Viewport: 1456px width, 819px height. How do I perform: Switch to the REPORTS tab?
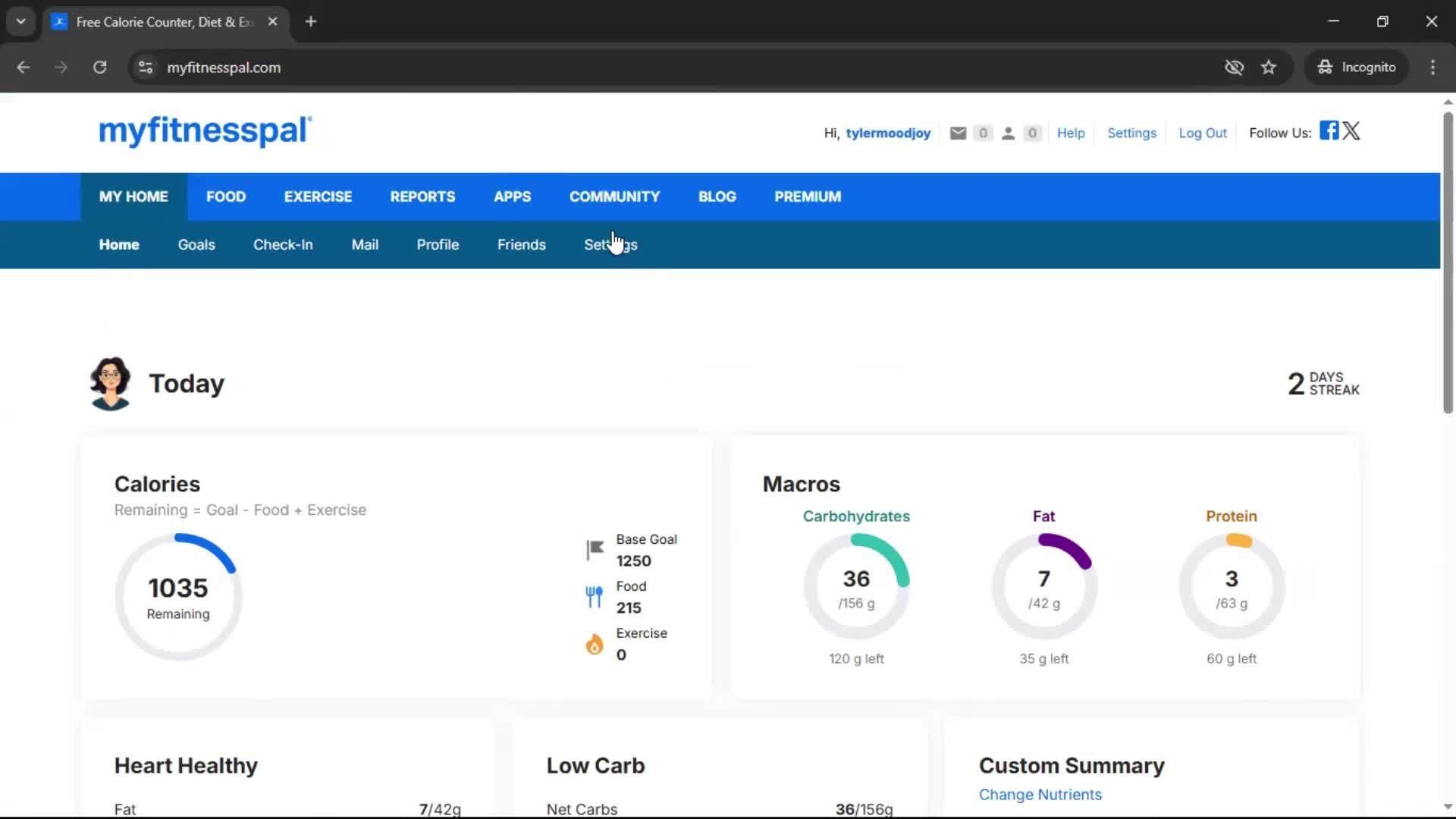pos(422,196)
